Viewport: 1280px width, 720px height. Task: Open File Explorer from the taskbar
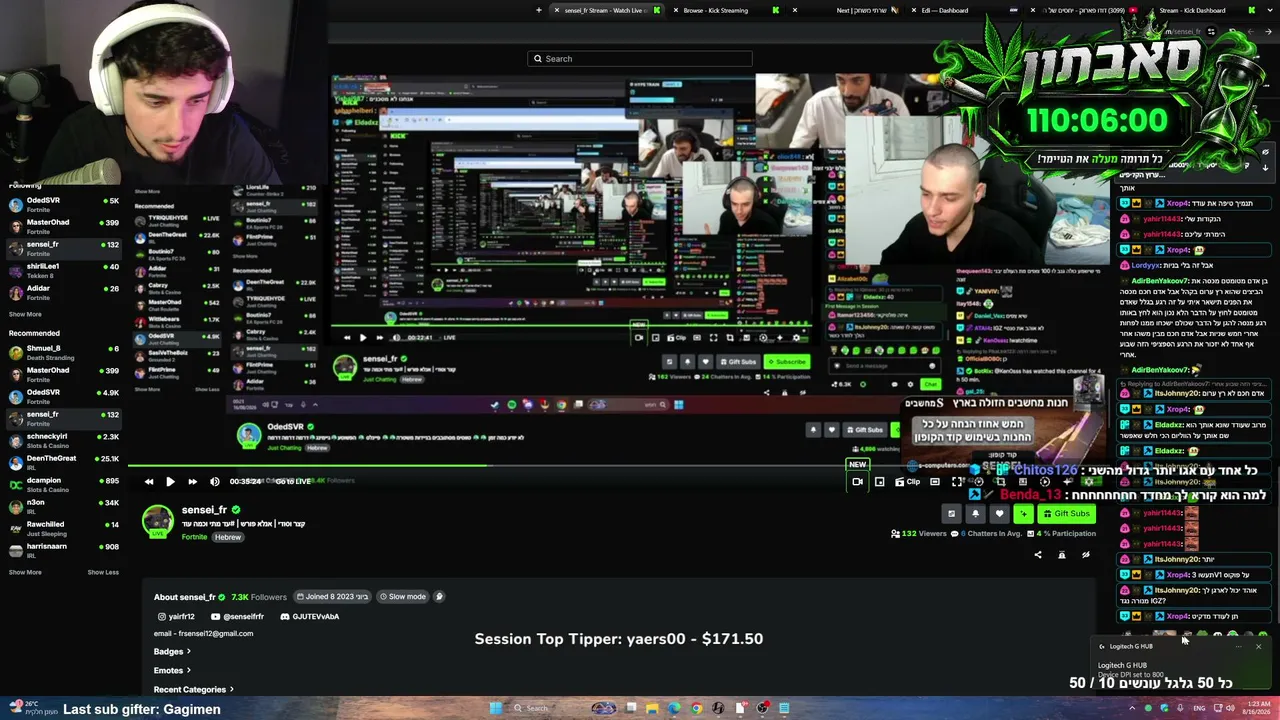click(652, 709)
